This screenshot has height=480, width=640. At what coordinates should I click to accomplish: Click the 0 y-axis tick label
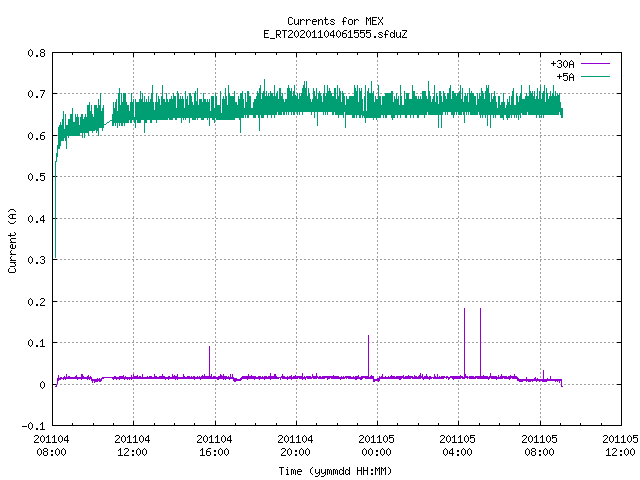pyautogui.click(x=42, y=384)
